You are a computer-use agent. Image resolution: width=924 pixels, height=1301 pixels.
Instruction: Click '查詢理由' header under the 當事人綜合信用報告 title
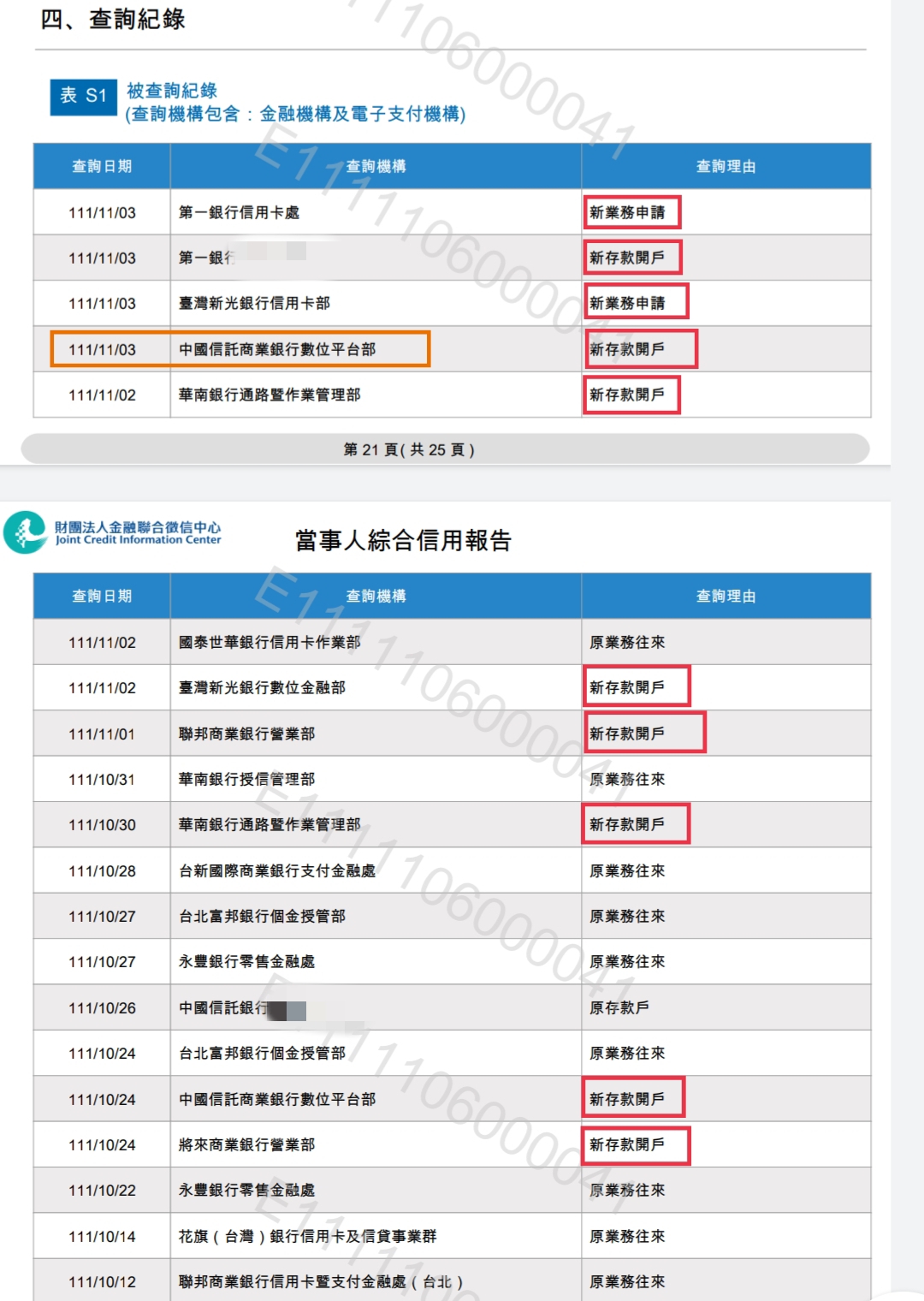pos(726,596)
